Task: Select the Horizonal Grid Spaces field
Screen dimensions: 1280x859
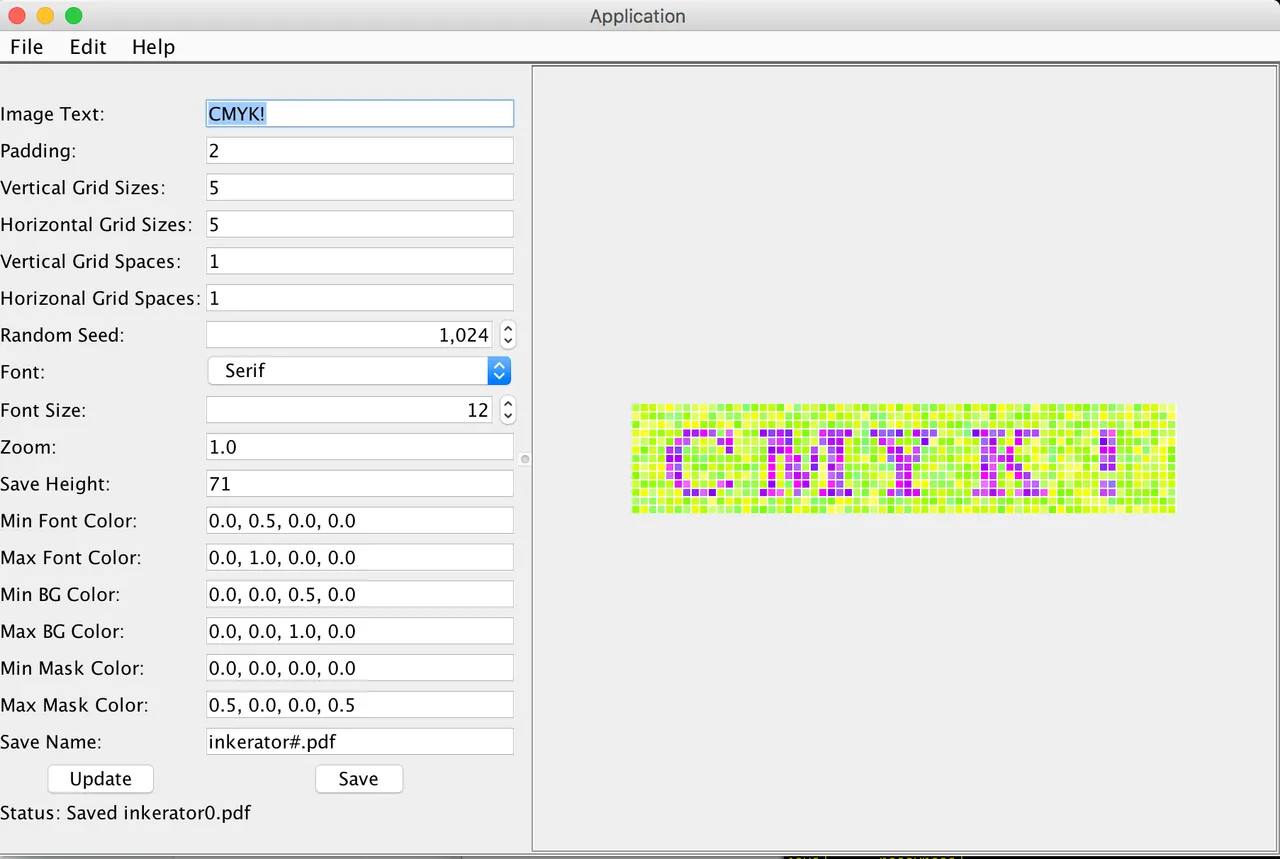Action: pyautogui.click(x=360, y=298)
